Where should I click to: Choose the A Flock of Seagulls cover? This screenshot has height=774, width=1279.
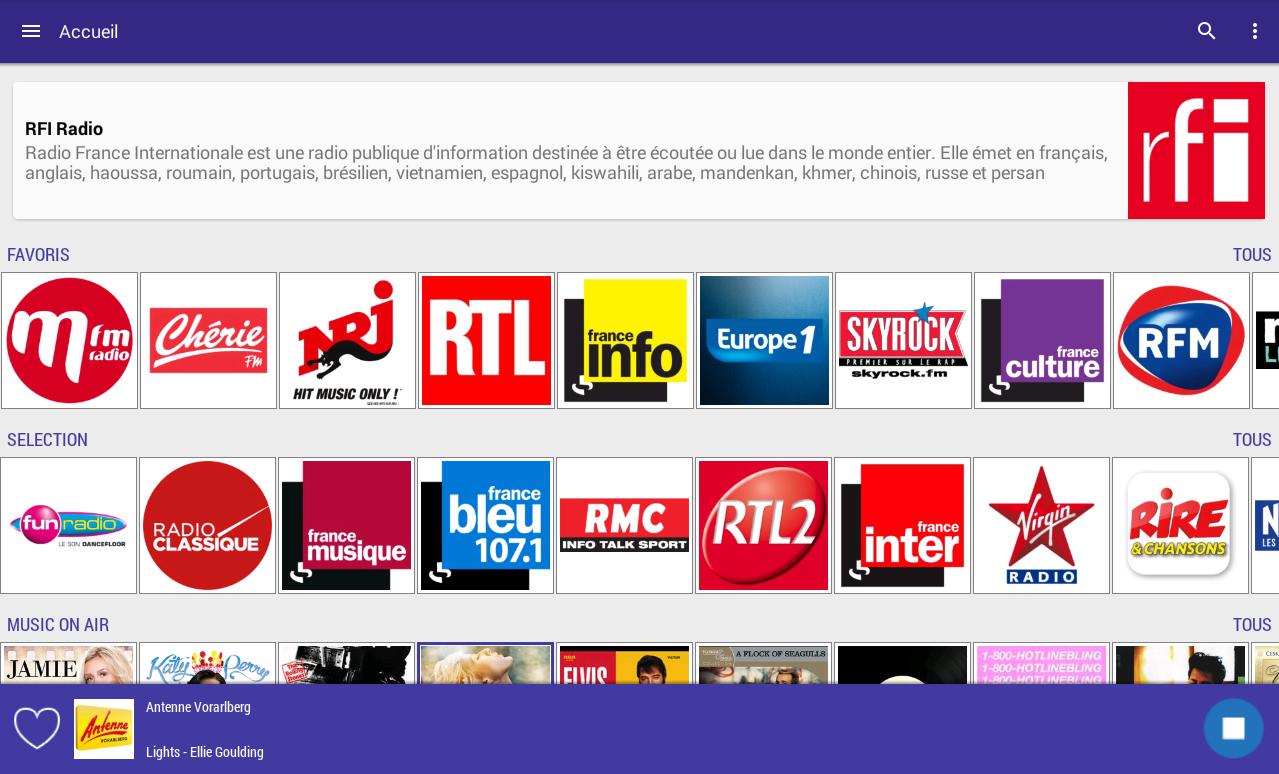(x=763, y=664)
